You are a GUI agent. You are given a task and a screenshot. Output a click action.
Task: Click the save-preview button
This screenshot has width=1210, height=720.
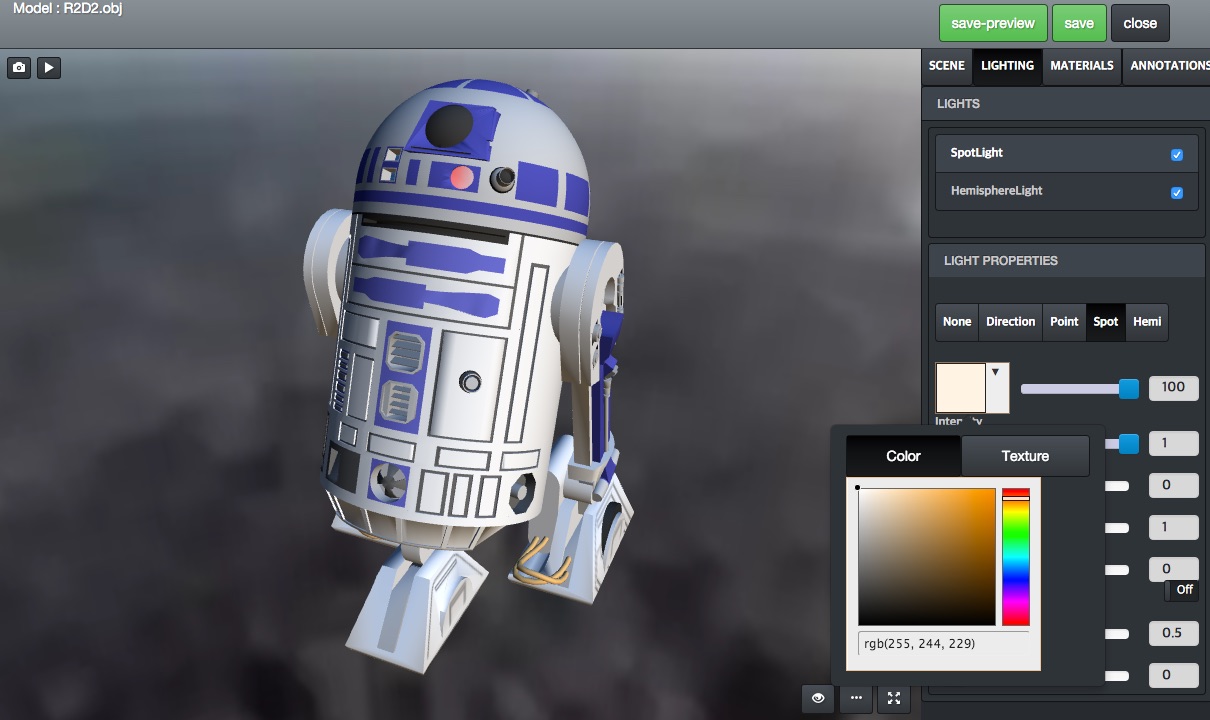coord(993,23)
